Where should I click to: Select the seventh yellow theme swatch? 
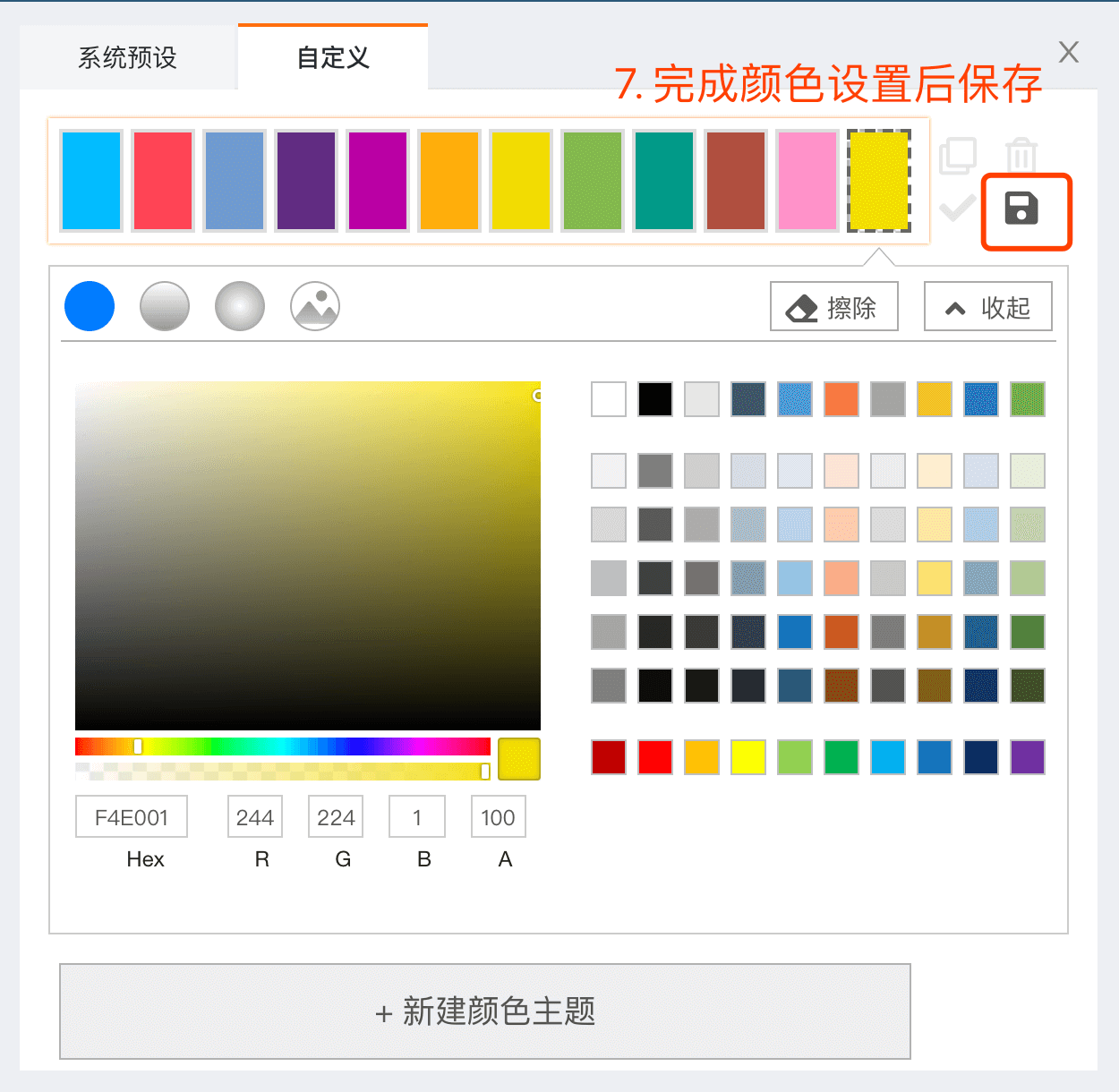point(521,181)
